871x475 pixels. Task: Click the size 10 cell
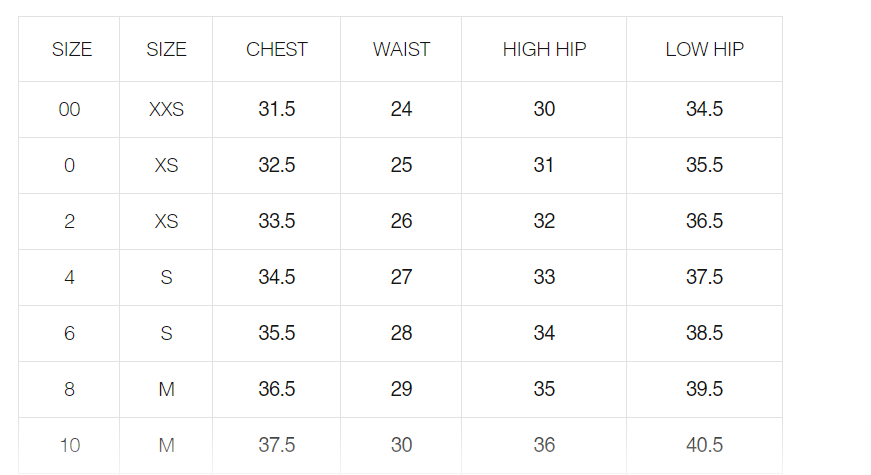pos(69,445)
